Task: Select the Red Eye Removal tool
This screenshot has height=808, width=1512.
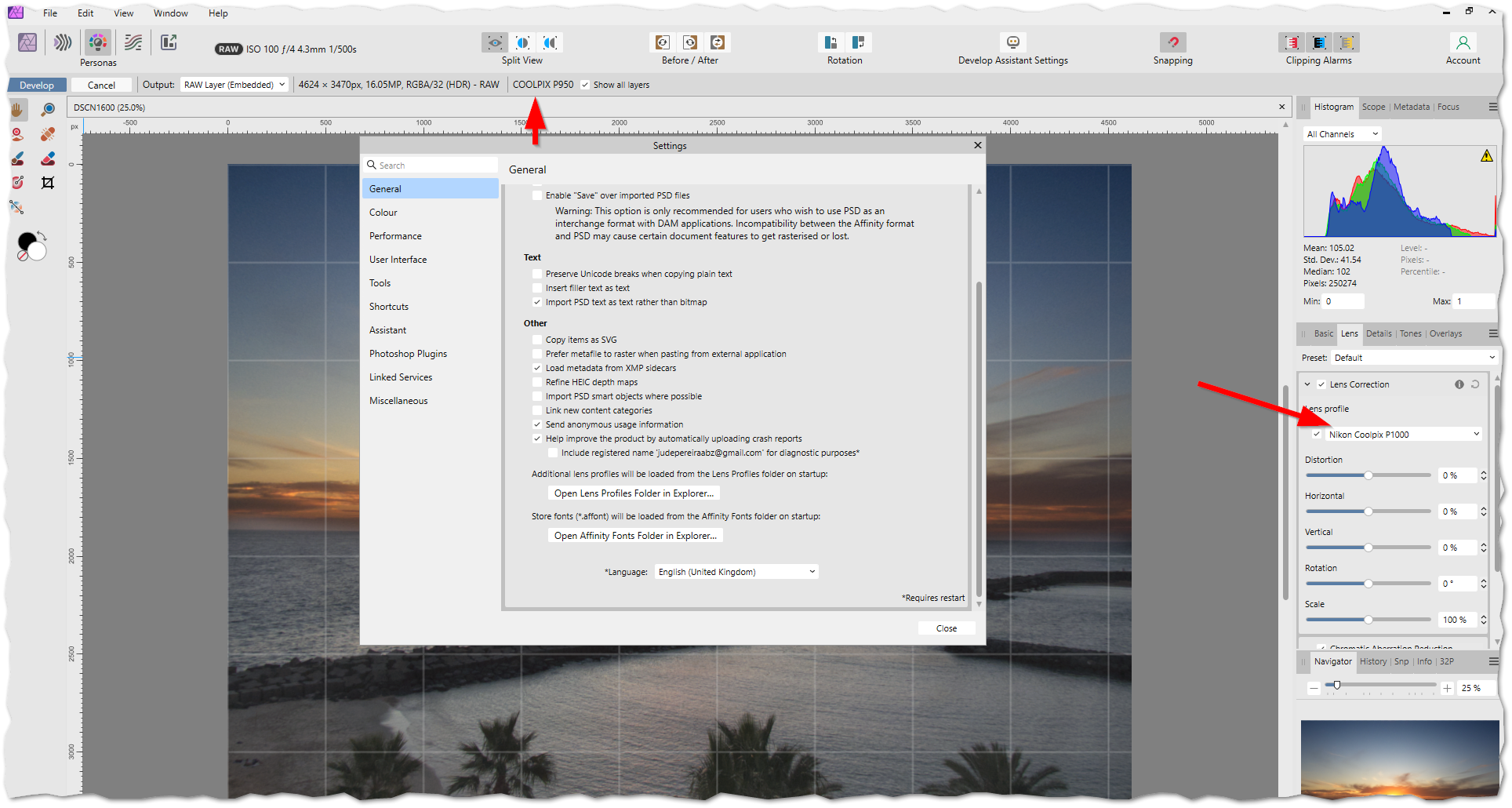Action: click(18, 134)
